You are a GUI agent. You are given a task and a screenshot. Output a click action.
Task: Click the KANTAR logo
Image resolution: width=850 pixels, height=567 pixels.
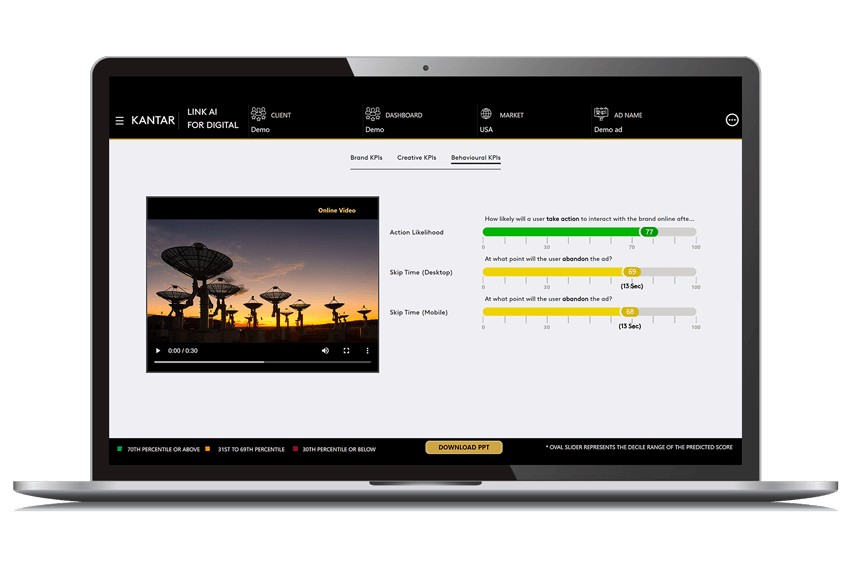coord(153,121)
